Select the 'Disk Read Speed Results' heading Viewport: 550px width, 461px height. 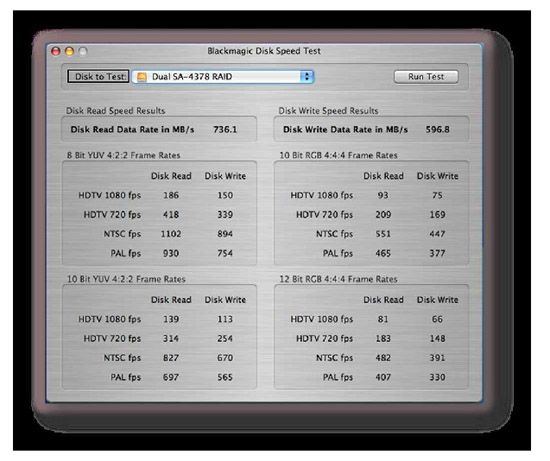115,111
